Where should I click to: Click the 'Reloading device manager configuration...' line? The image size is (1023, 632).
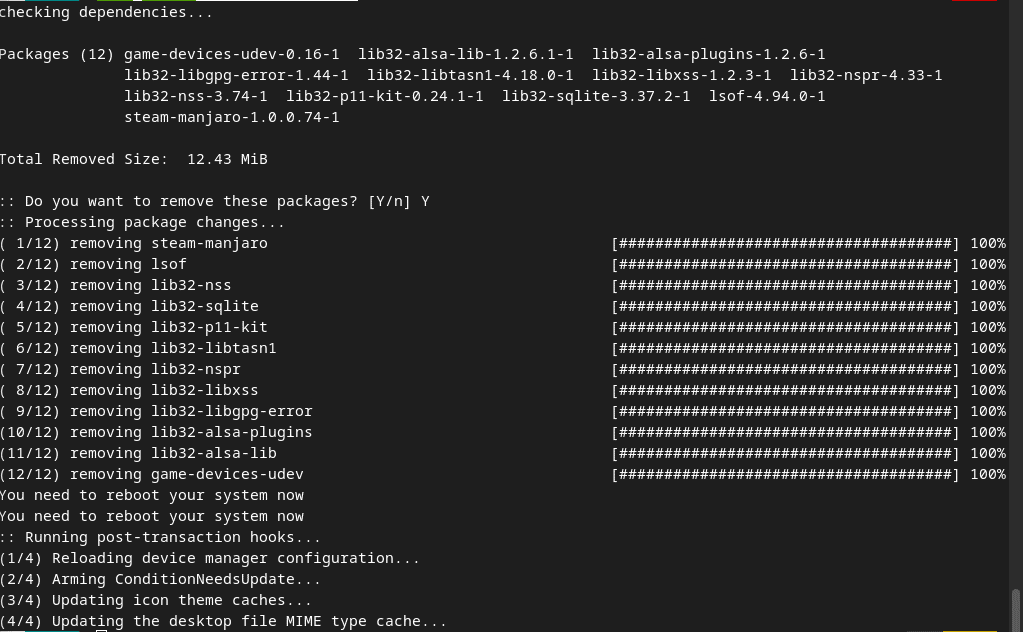click(210, 558)
